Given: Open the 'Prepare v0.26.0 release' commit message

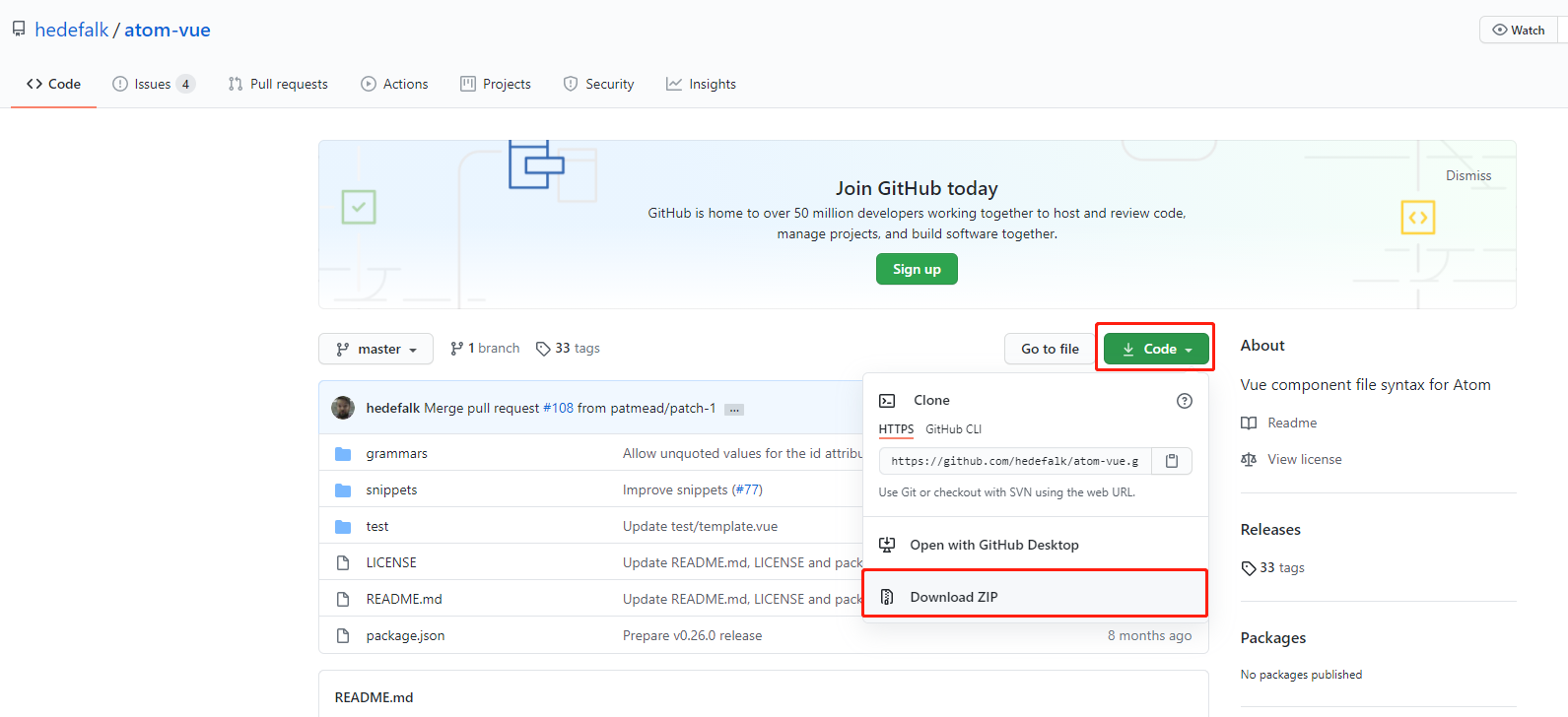Looking at the screenshot, I should tap(692, 635).
